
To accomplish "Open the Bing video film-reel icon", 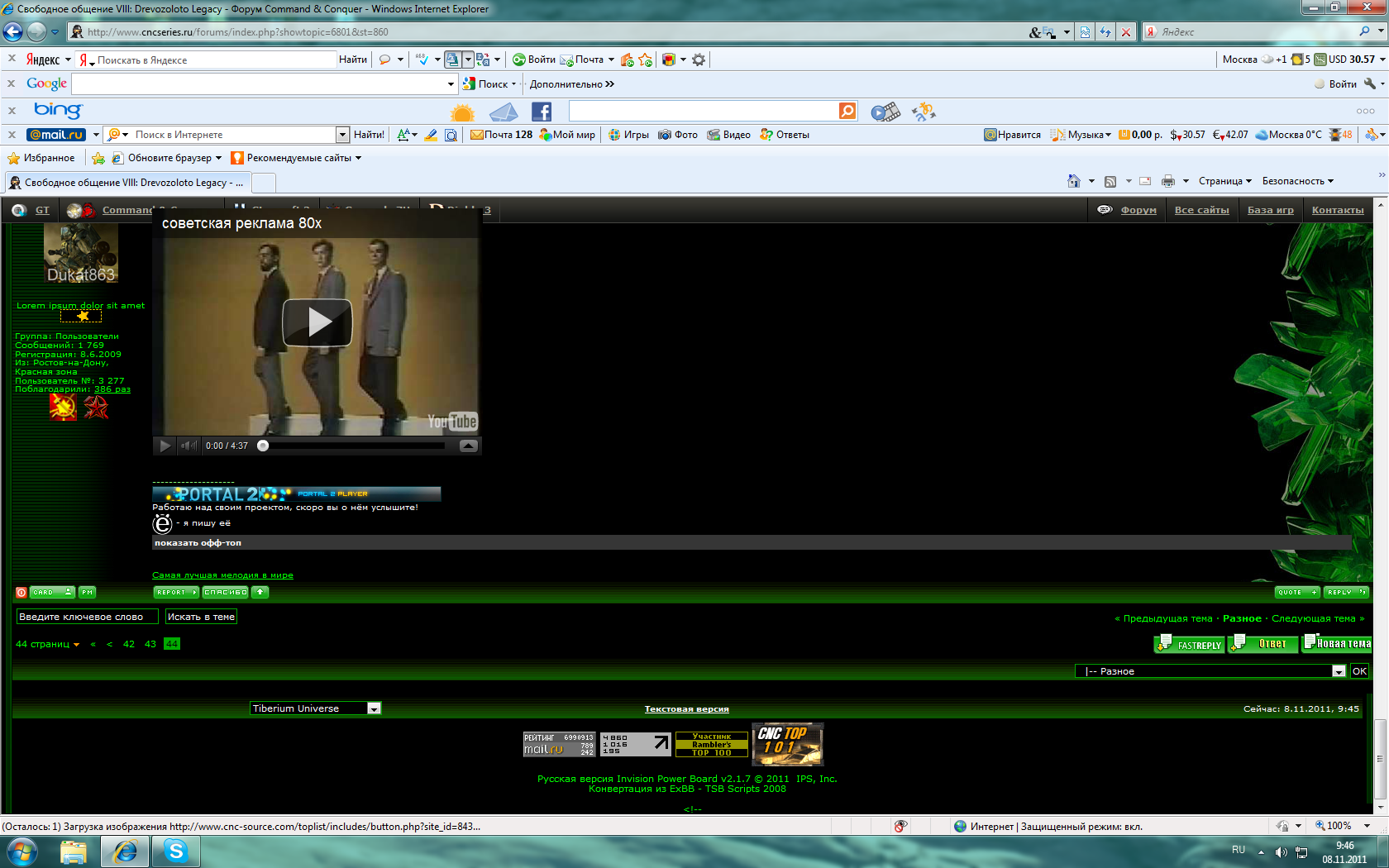I will (x=885, y=112).
